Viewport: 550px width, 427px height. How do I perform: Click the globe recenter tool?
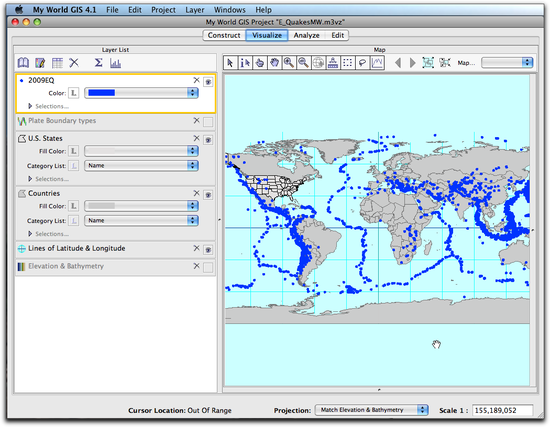click(318, 63)
